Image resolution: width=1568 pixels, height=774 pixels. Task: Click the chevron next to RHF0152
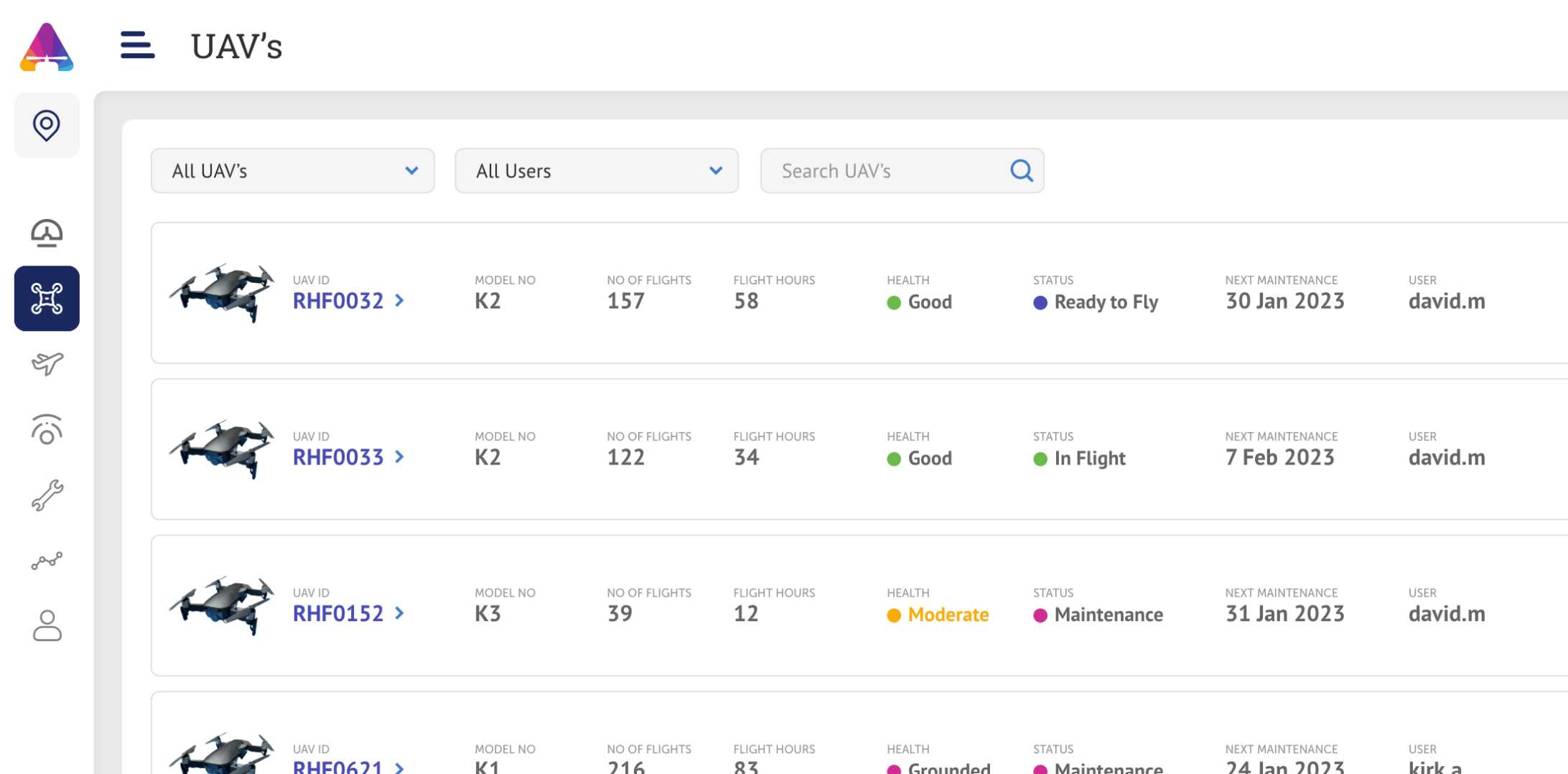tap(400, 614)
